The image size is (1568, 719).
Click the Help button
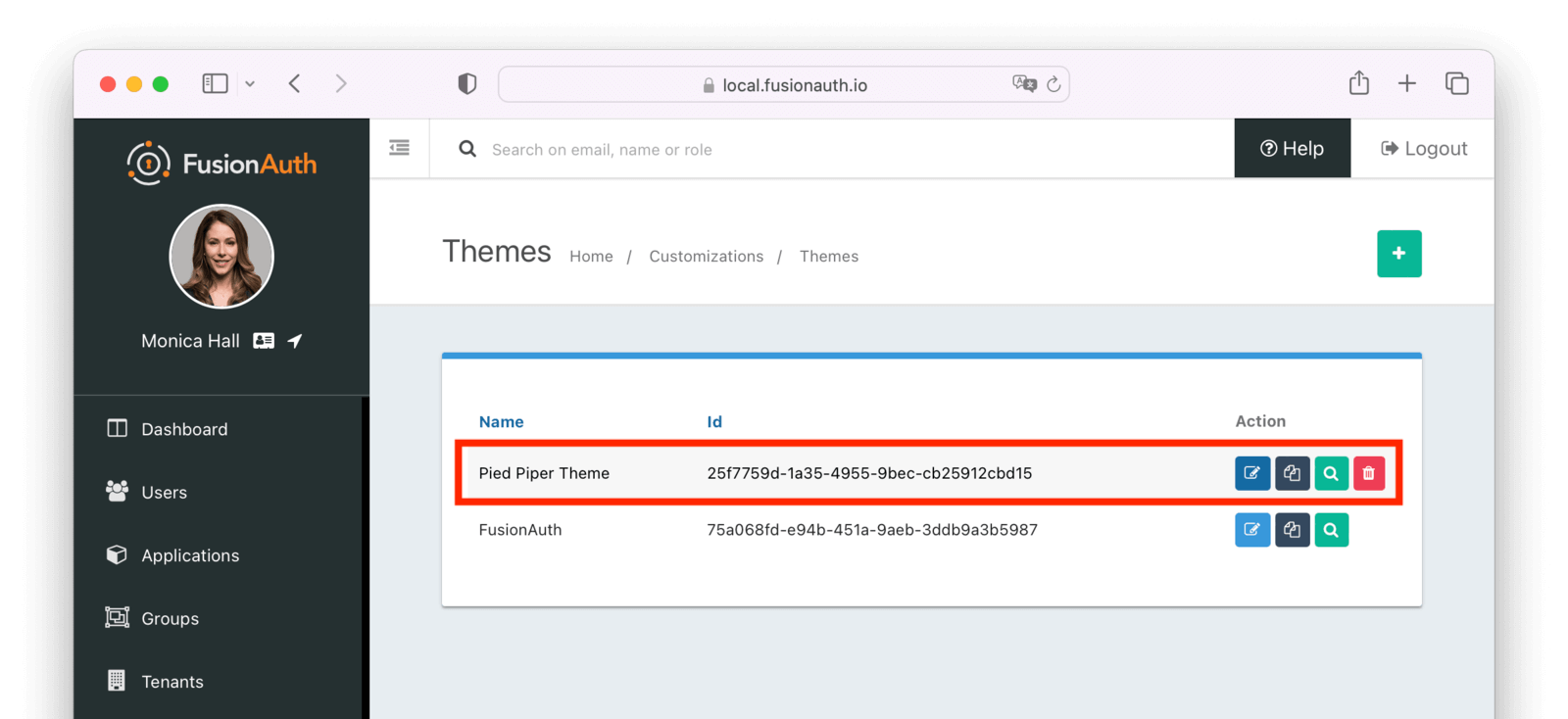pos(1292,149)
